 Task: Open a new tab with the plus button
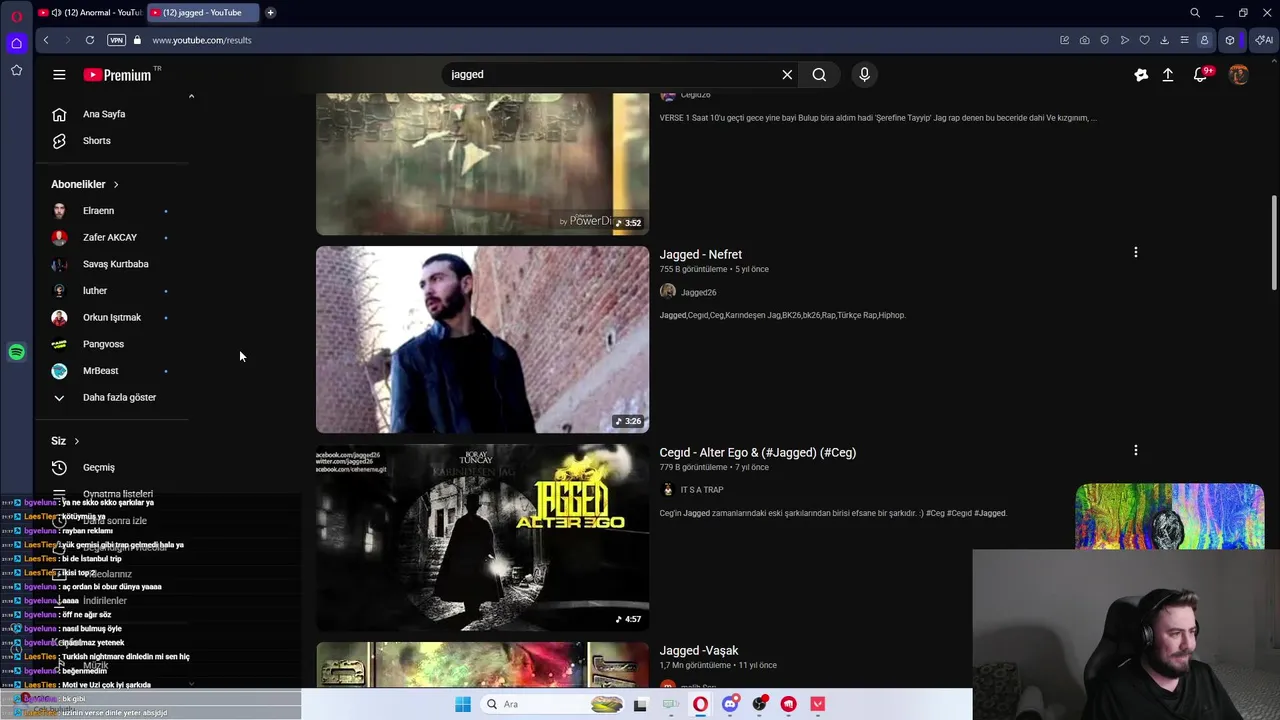tap(270, 13)
